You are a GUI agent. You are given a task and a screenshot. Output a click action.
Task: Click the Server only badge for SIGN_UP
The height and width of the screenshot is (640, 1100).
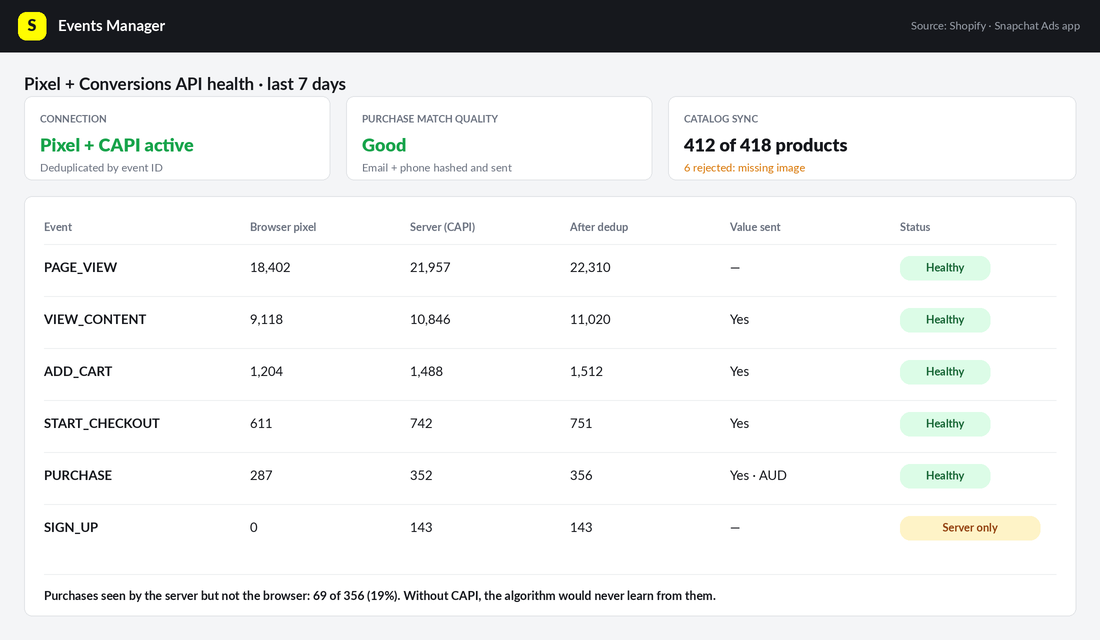tap(970, 528)
